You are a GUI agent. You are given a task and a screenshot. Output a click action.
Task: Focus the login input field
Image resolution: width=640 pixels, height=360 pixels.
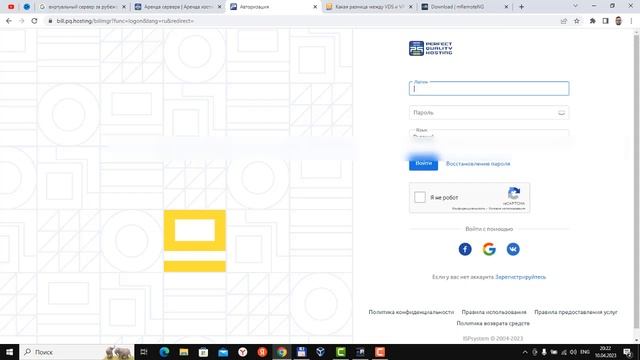click(489, 89)
